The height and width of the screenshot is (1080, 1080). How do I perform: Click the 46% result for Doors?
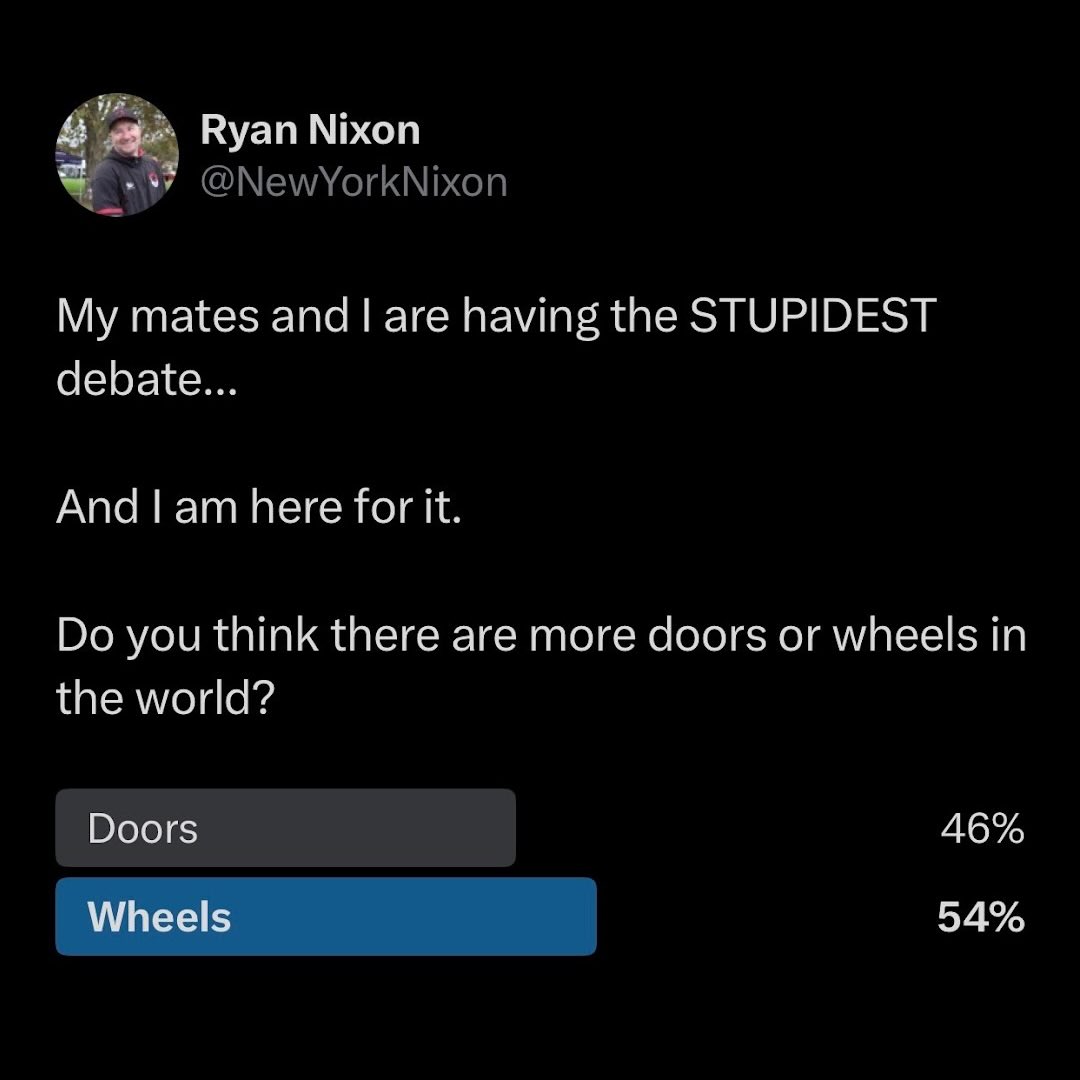pos(982,829)
